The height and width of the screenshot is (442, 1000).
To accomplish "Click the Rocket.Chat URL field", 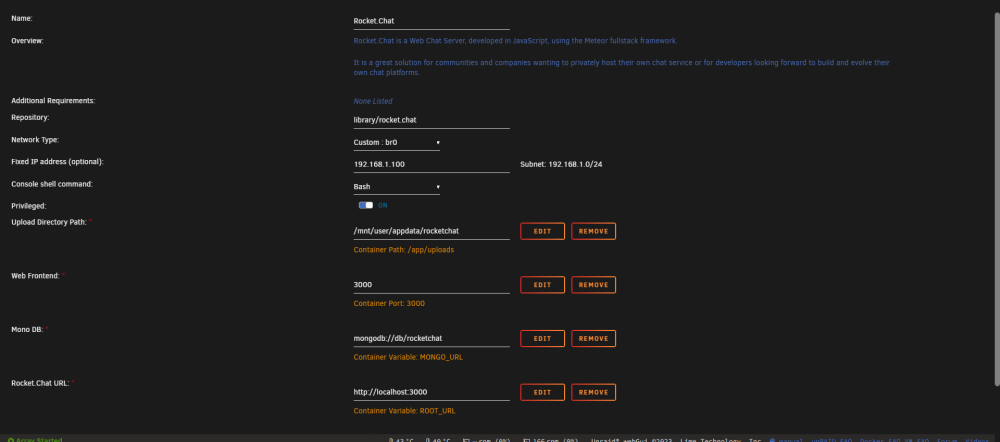I will (x=432, y=392).
